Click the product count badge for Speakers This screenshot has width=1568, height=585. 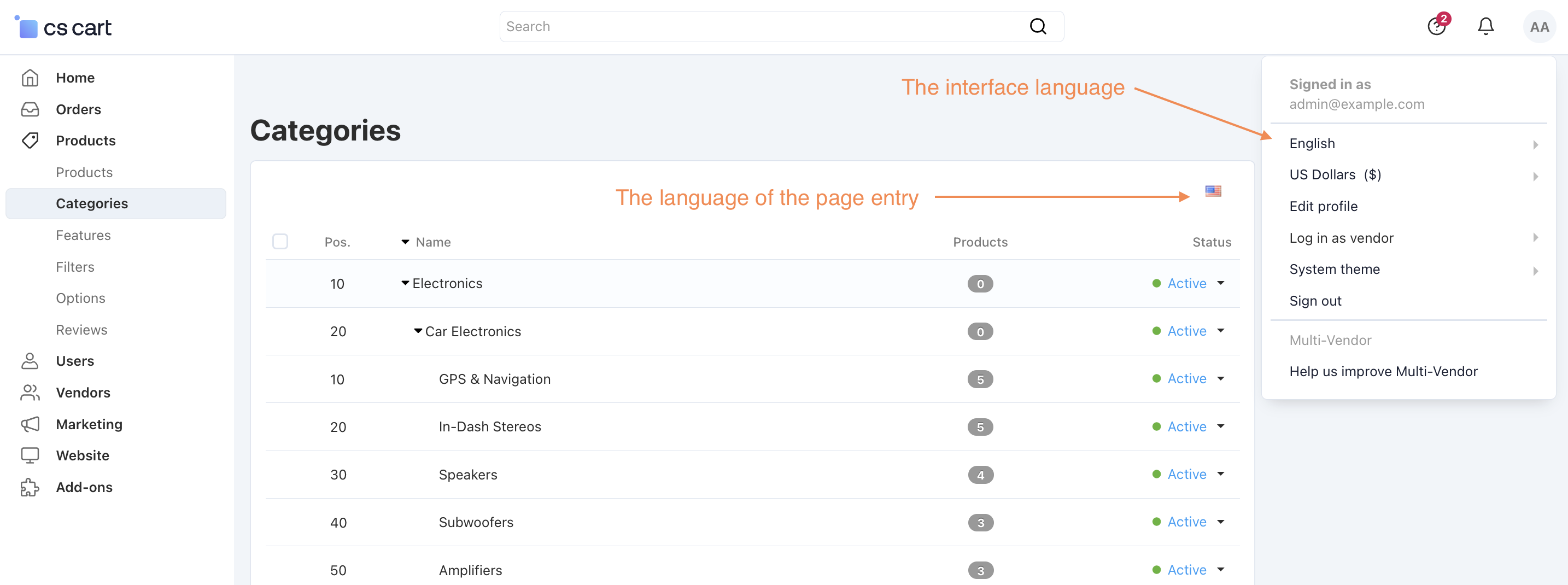(x=980, y=475)
